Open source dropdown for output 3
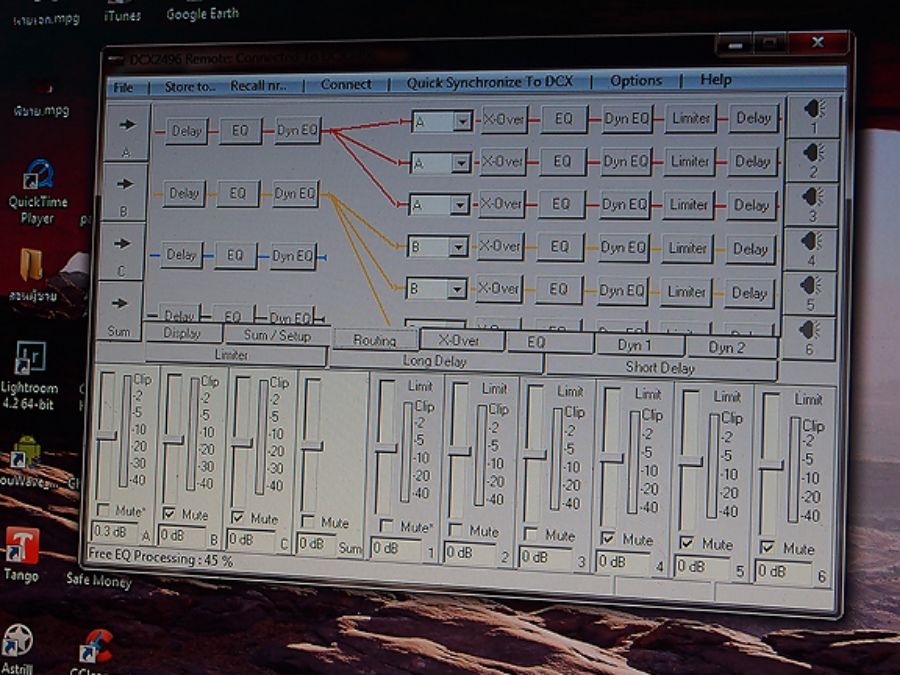The width and height of the screenshot is (900, 675). tap(460, 205)
